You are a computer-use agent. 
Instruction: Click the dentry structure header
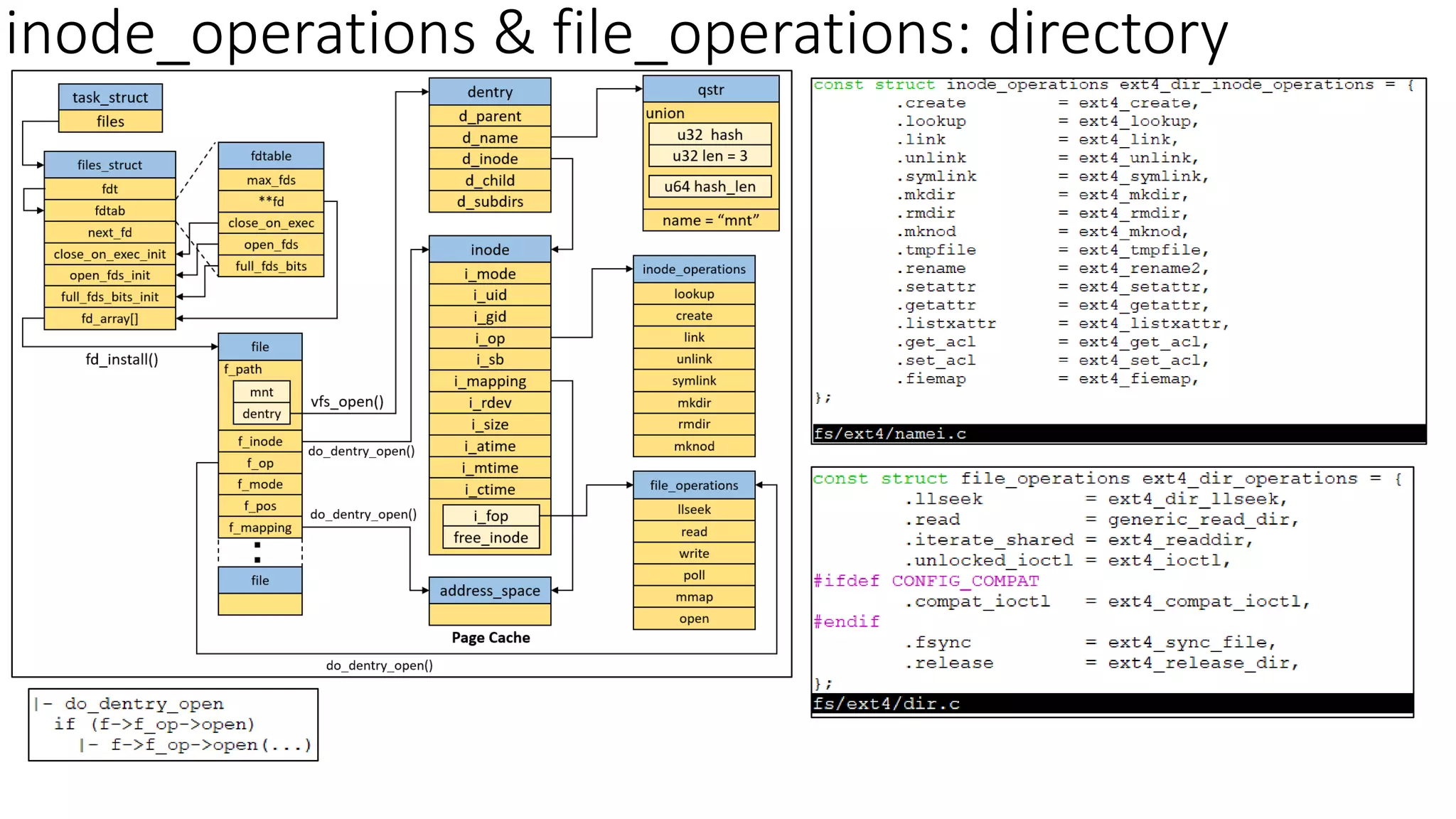(x=489, y=91)
